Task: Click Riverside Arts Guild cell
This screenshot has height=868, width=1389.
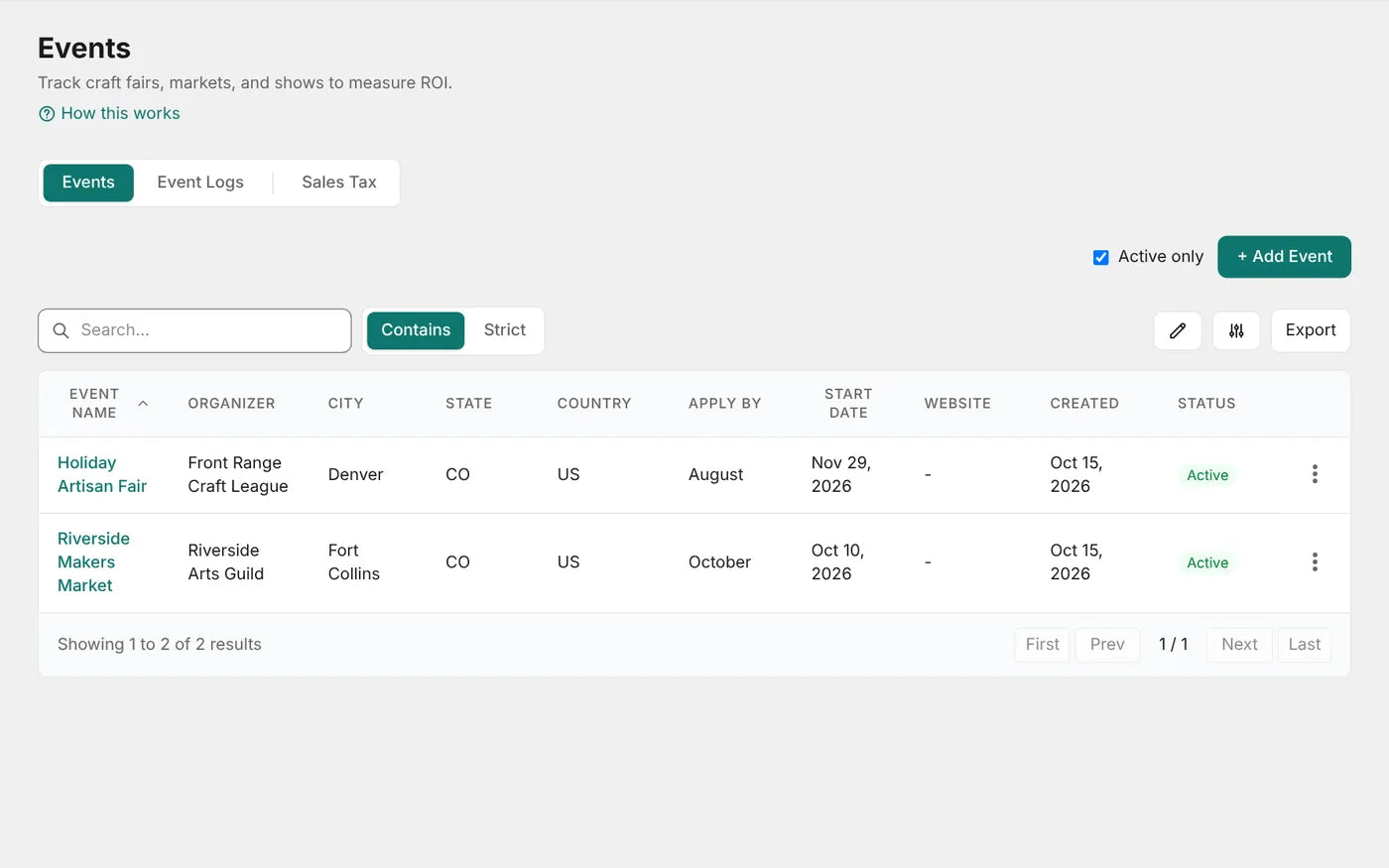Action: [x=226, y=561]
